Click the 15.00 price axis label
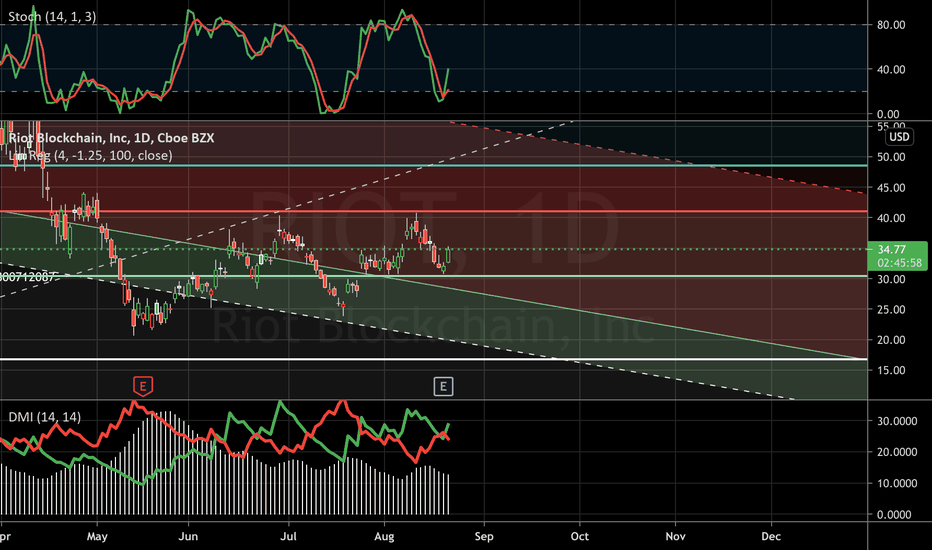932x550 pixels. coord(891,370)
